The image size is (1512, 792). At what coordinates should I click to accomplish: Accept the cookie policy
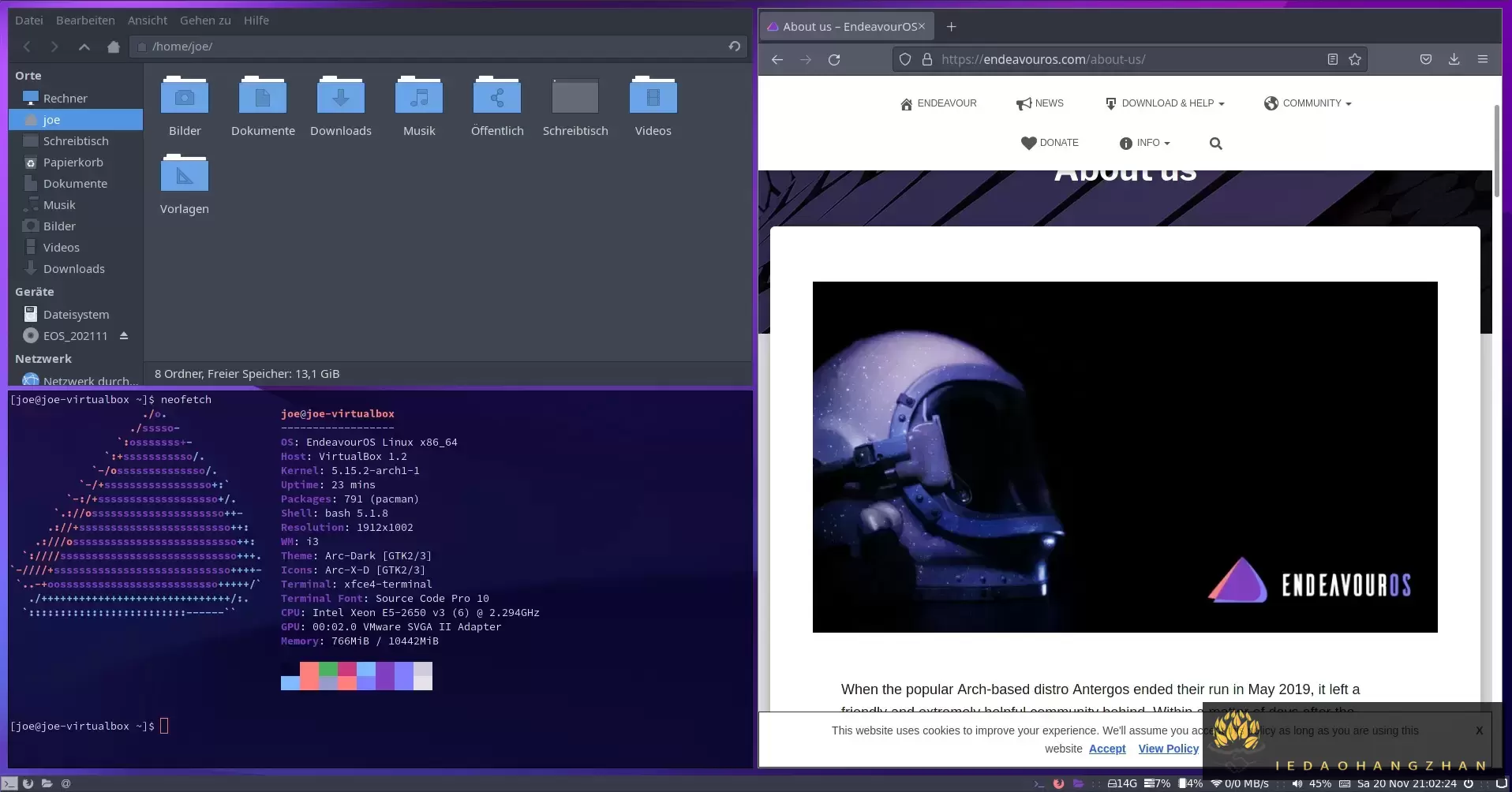pyautogui.click(x=1107, y=749)
